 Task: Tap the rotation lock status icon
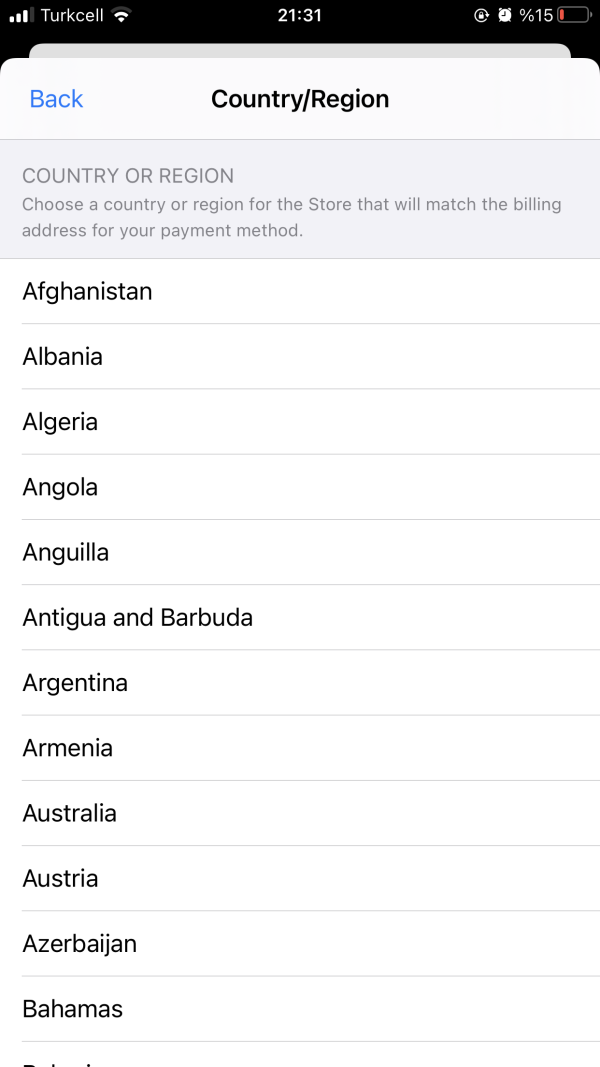pos(481,15)
